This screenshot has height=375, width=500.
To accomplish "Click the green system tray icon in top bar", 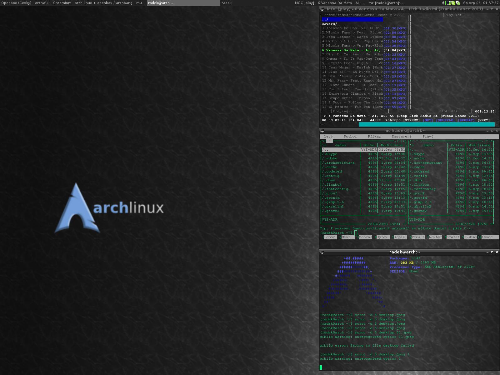I will 458,3.
